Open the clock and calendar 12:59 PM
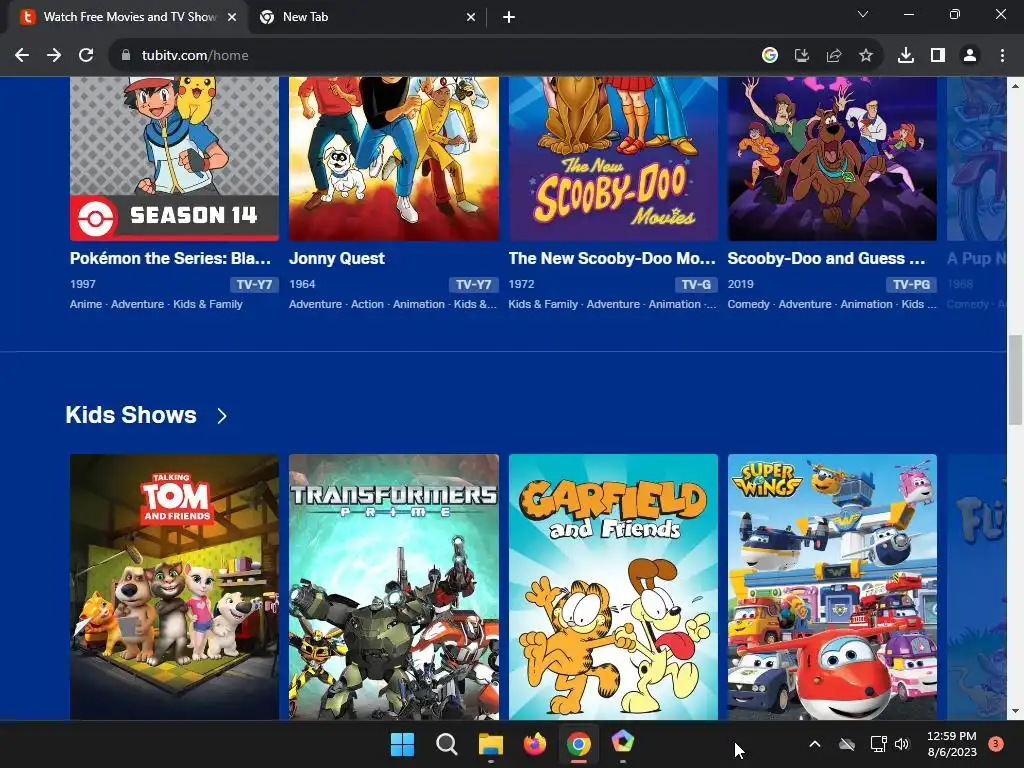Image resolution: width=1024 pixels, height=768 pixels. point(952,744)
